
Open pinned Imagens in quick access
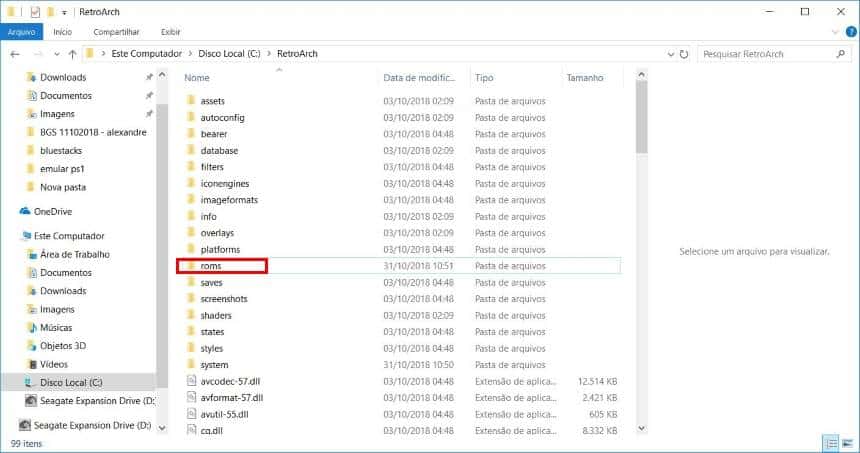click(x=57, y=114)
